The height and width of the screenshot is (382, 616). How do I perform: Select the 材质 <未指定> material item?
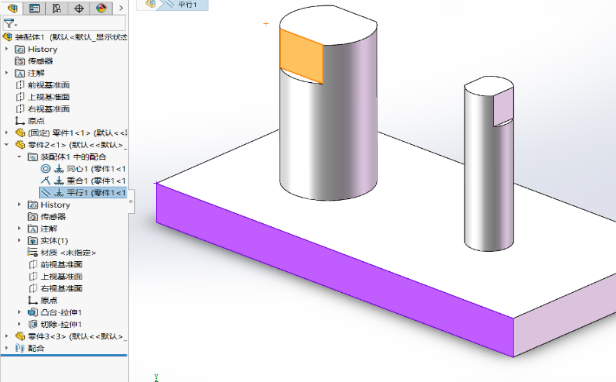tap(62, 252)
